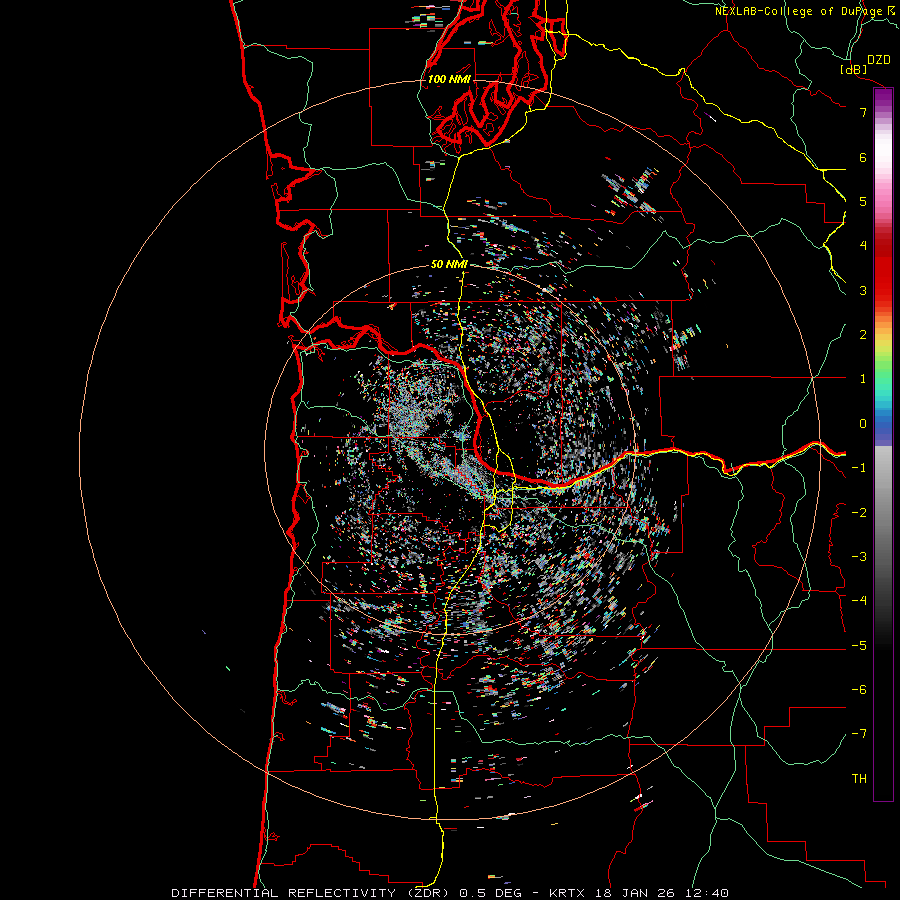Screen dimensions: 900x900
Task: Click the 3 value on the color scale
Action: 863,290
